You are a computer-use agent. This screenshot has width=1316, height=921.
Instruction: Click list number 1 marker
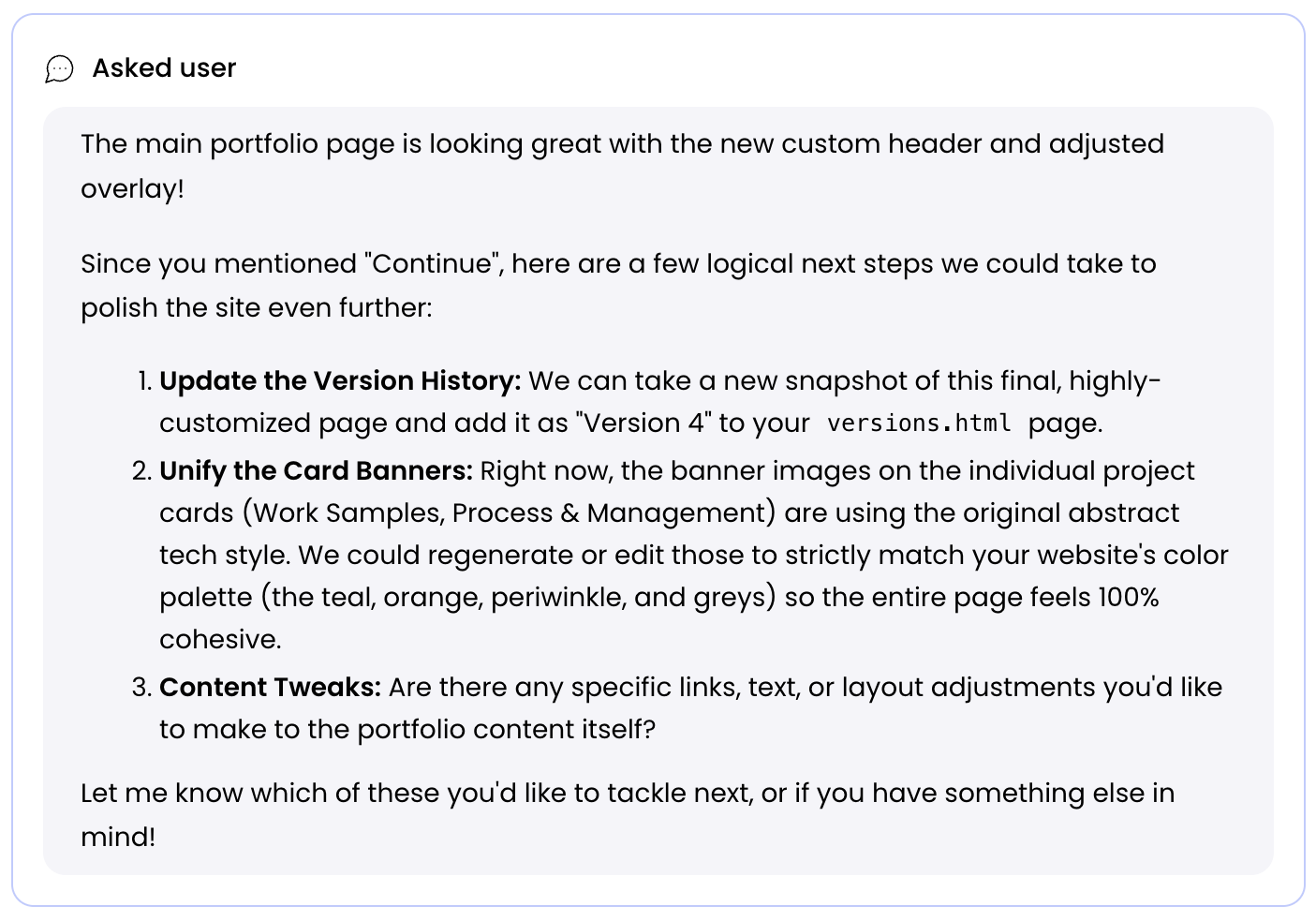click(143, 381)
